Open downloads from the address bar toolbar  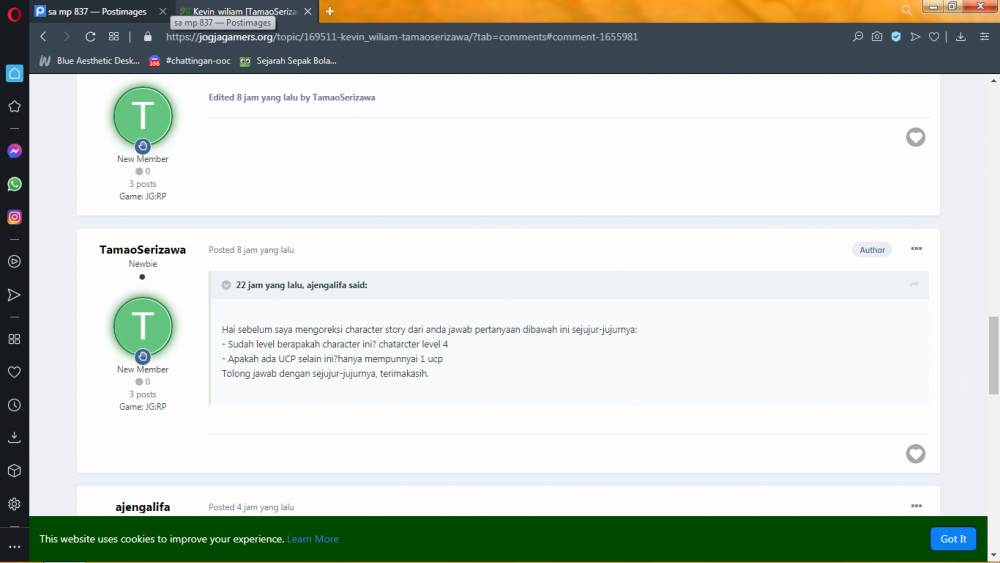pos(960,37)
